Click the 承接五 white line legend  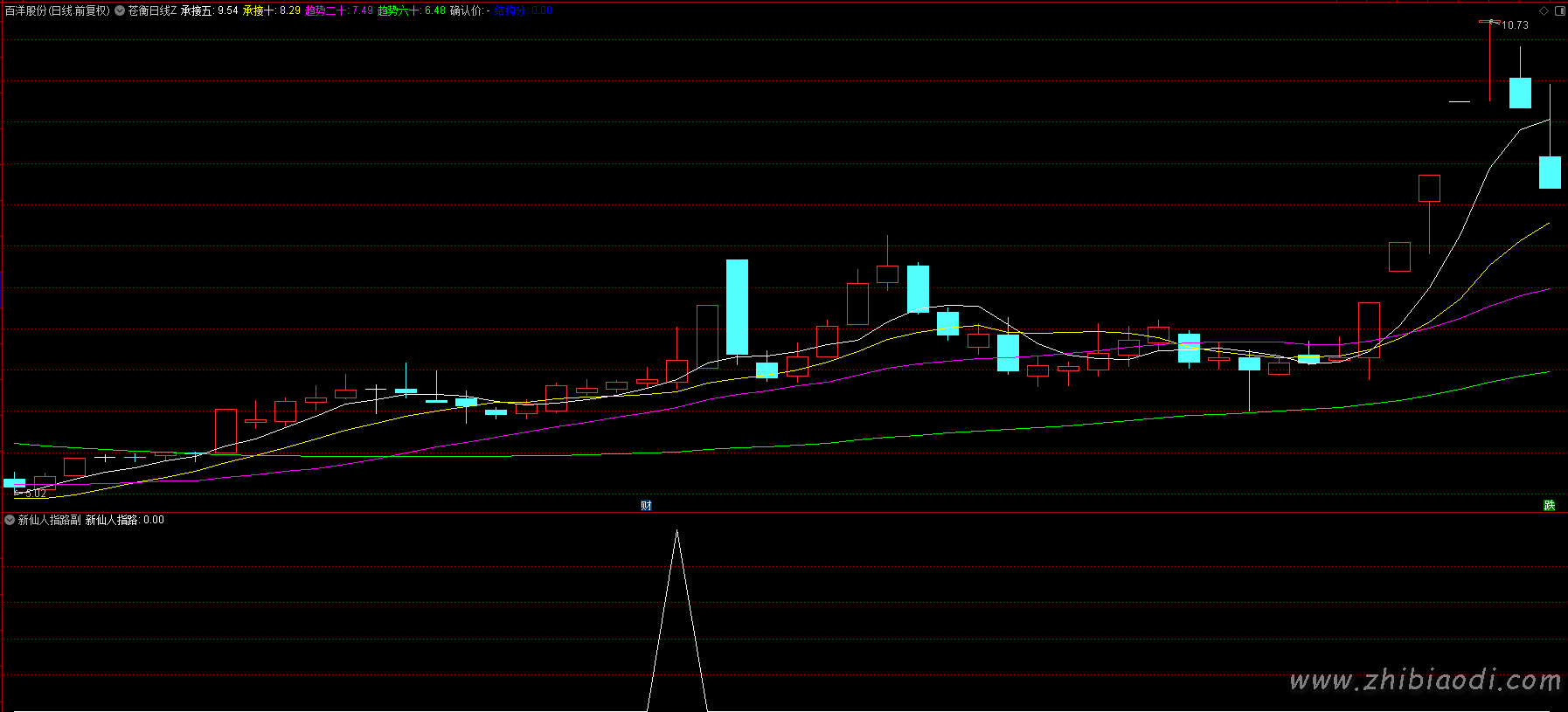tap(209, 10)
